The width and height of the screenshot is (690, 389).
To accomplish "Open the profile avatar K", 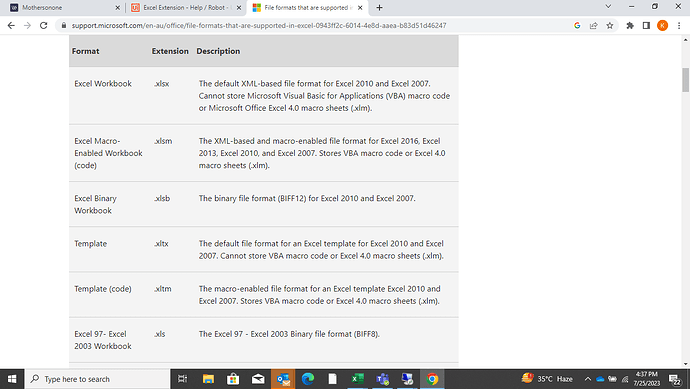I will (662, 26).
